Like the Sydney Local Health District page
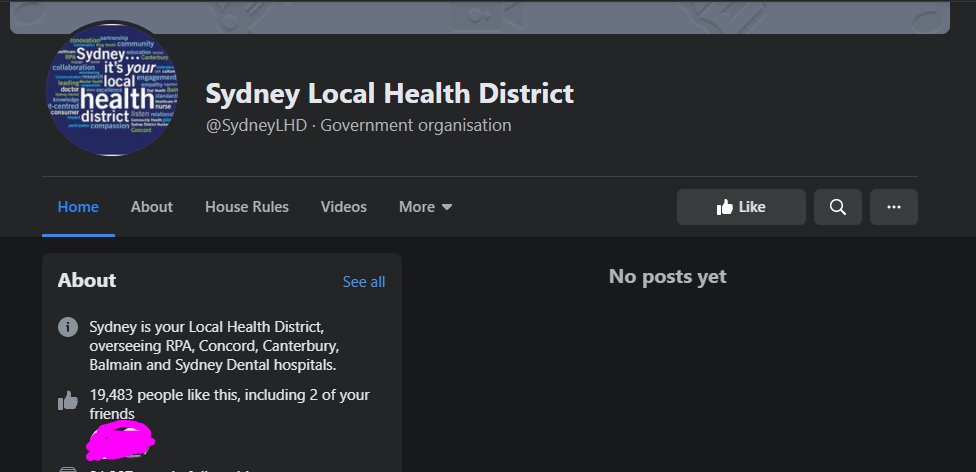The width and height of the screenshot is (976, 472). click(741, 207)
